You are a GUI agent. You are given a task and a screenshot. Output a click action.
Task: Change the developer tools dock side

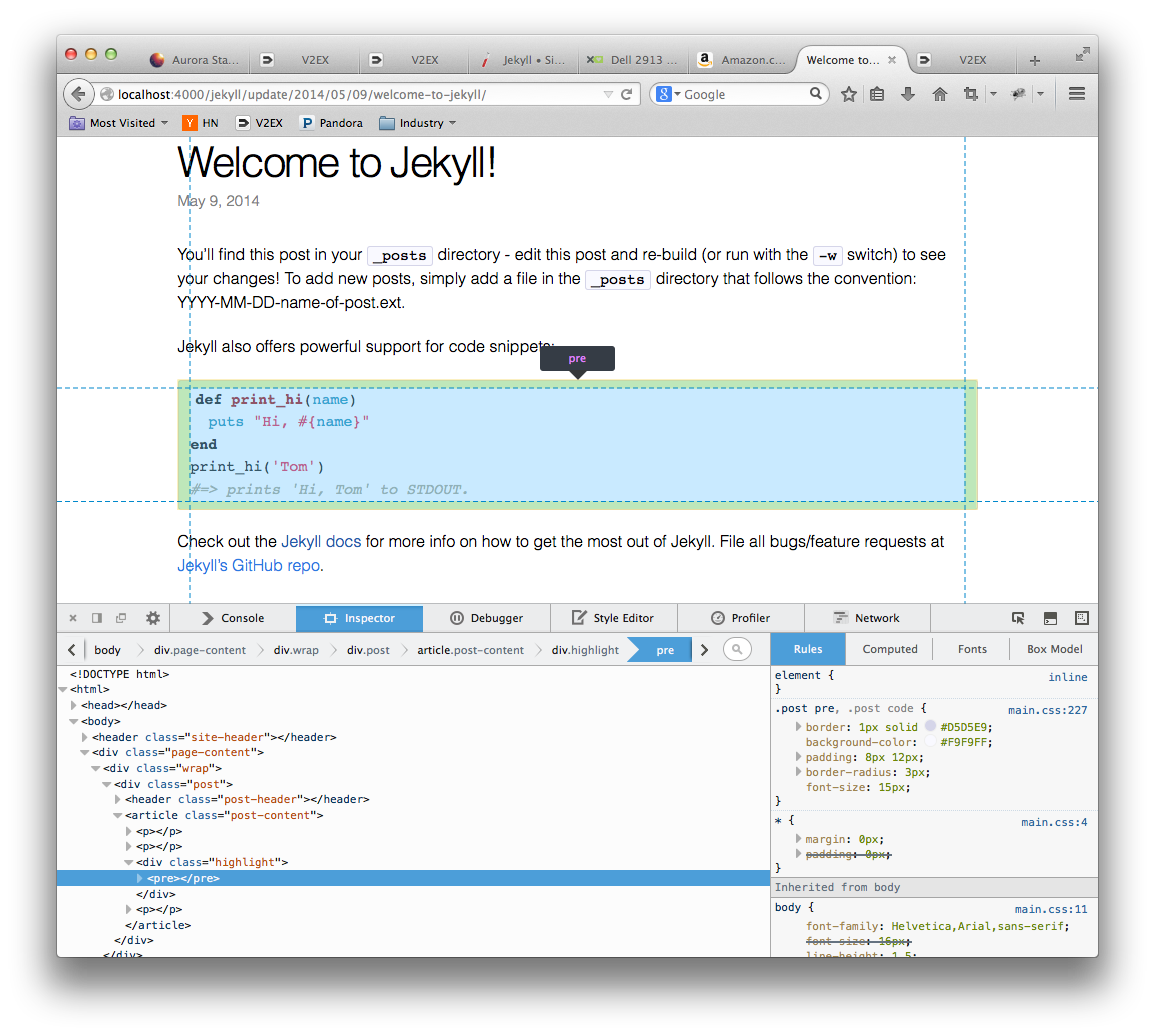tap(96, 618)
